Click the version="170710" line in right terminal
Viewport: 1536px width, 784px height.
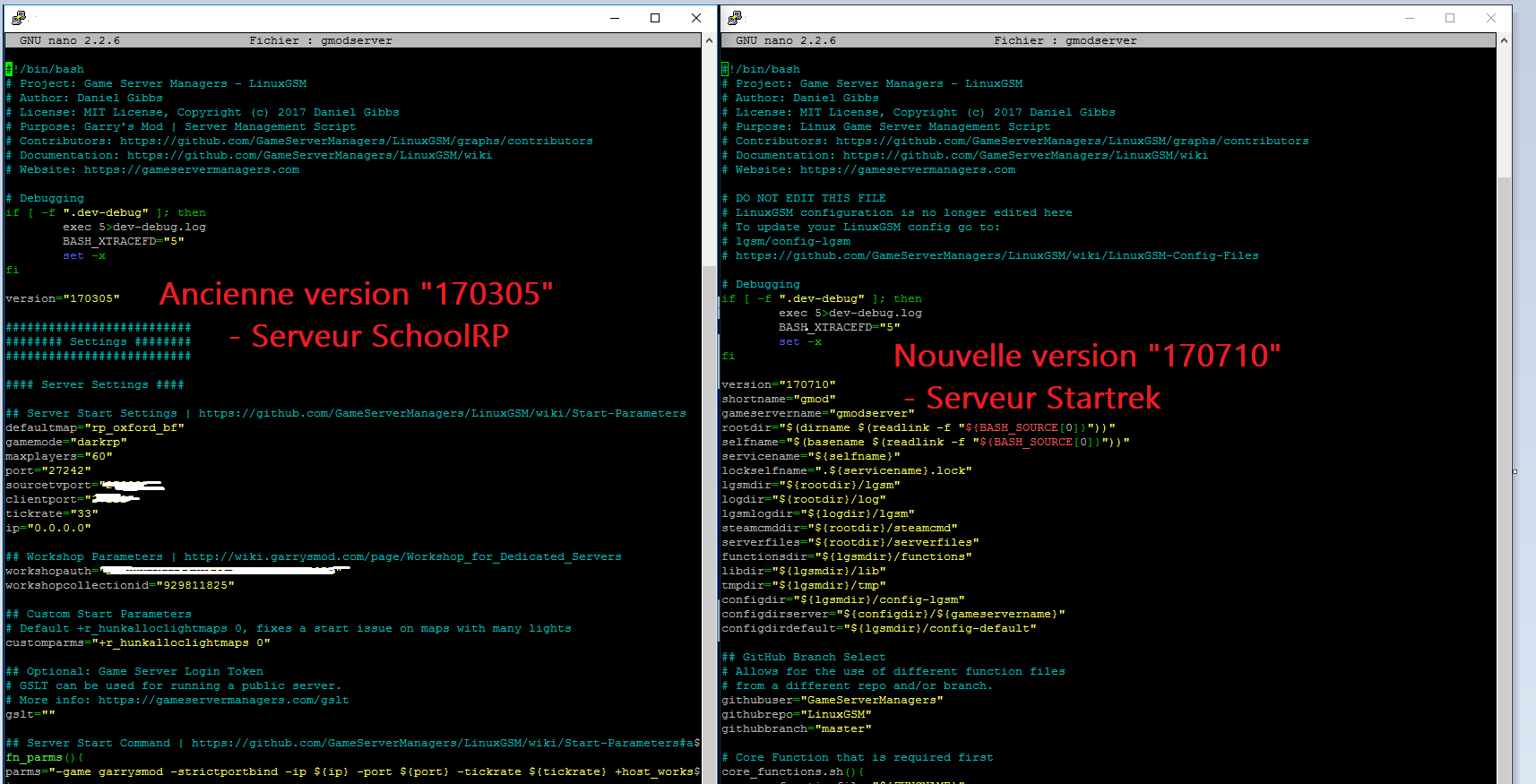(x=778, y=385)
